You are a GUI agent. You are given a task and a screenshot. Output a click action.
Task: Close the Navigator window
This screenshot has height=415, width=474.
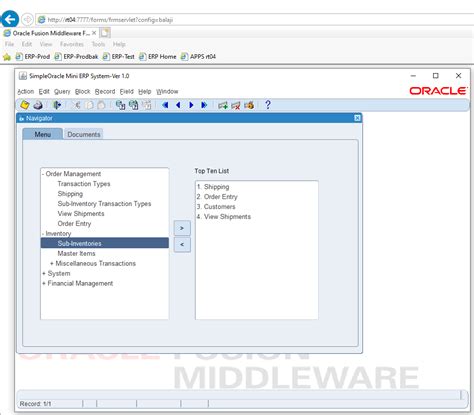click(357, 118)
